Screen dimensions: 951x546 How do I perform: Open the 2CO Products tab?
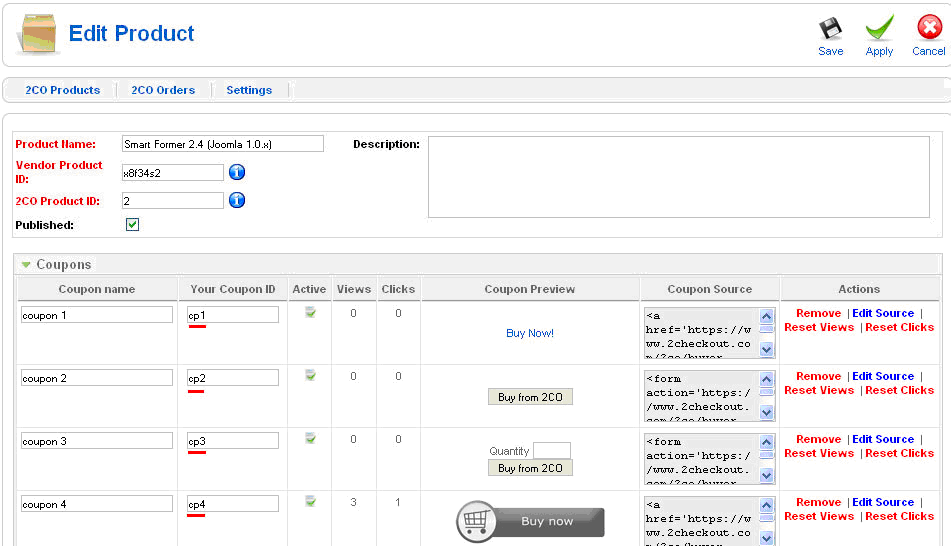coord(62,90)
